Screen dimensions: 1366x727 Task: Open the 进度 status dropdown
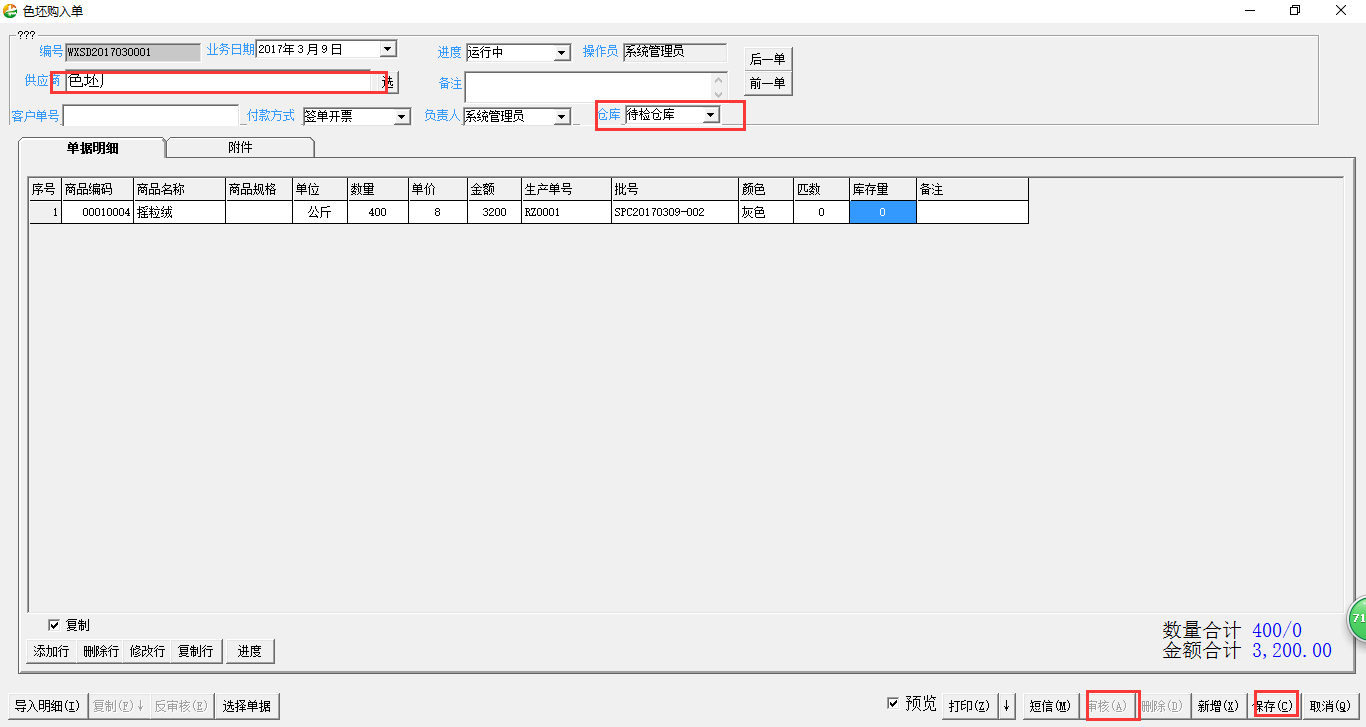coord(562,52)
